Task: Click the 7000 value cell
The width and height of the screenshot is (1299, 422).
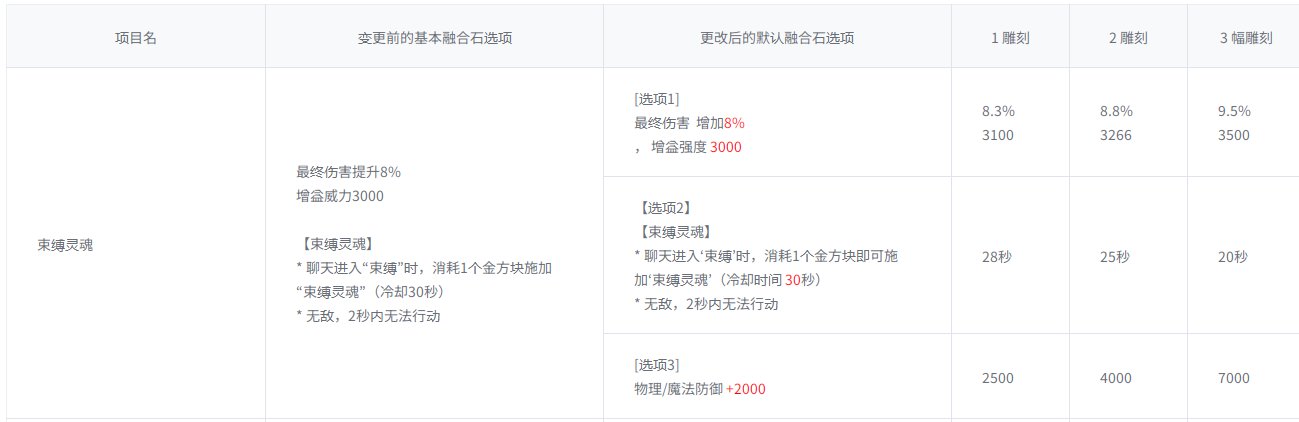Action: coord(1234,378)
